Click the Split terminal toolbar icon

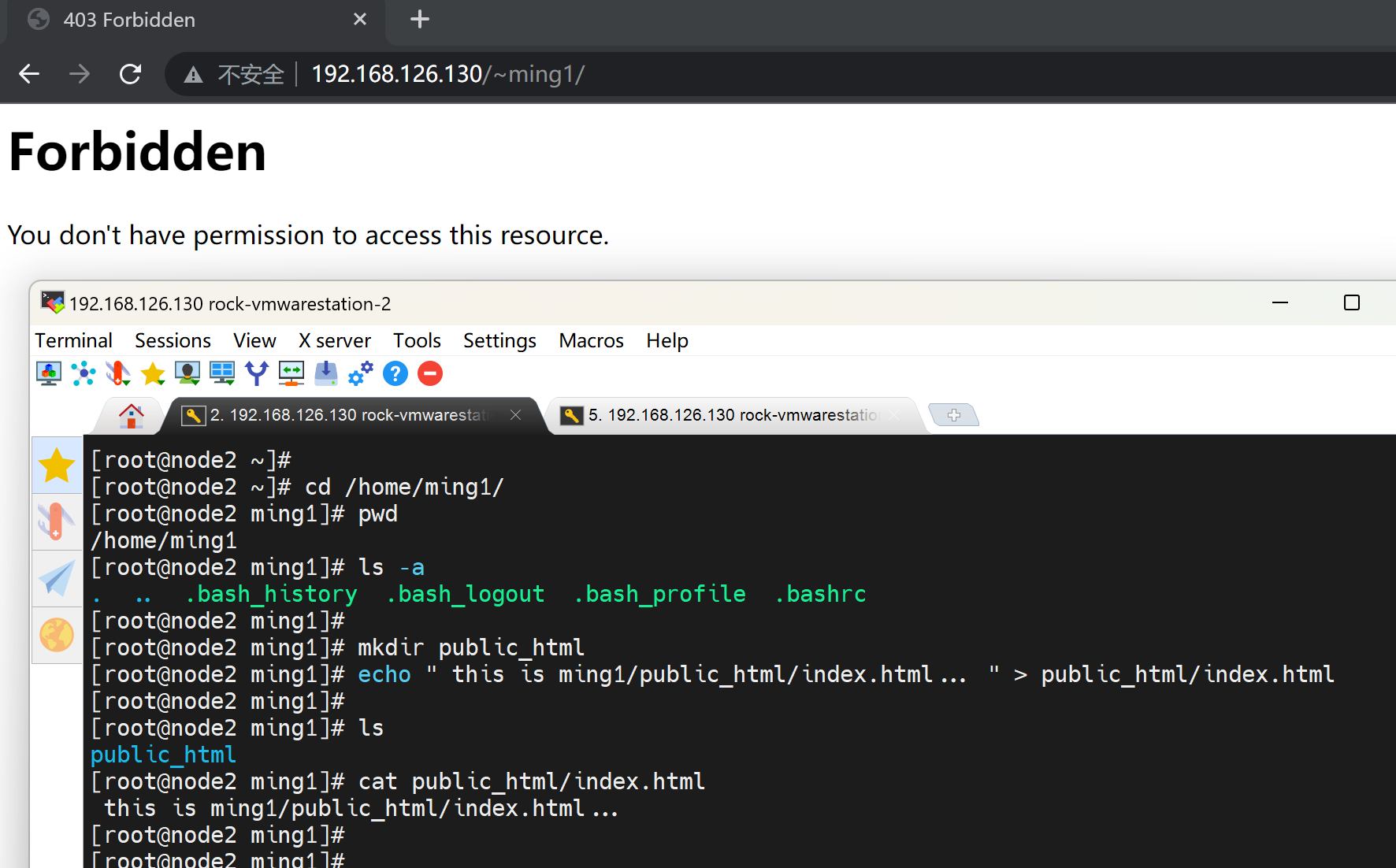coord(222,373)
